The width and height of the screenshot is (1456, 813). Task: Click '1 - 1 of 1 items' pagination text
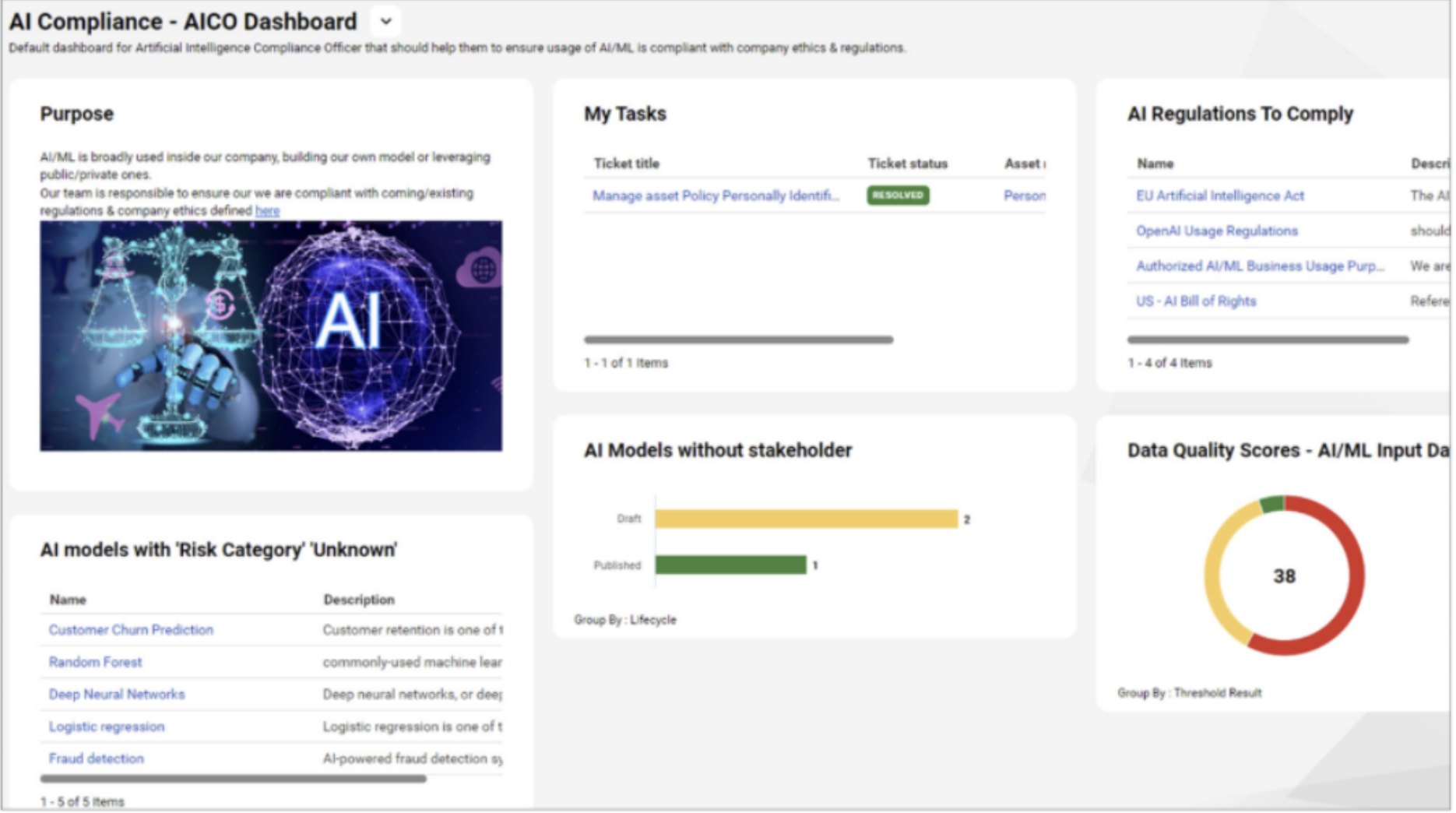[x=626, y=363]
